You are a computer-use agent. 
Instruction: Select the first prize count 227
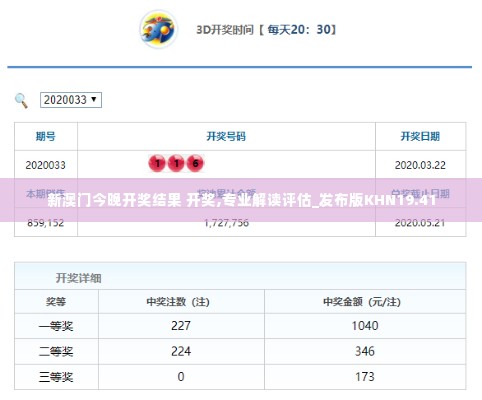click(181, 326)
